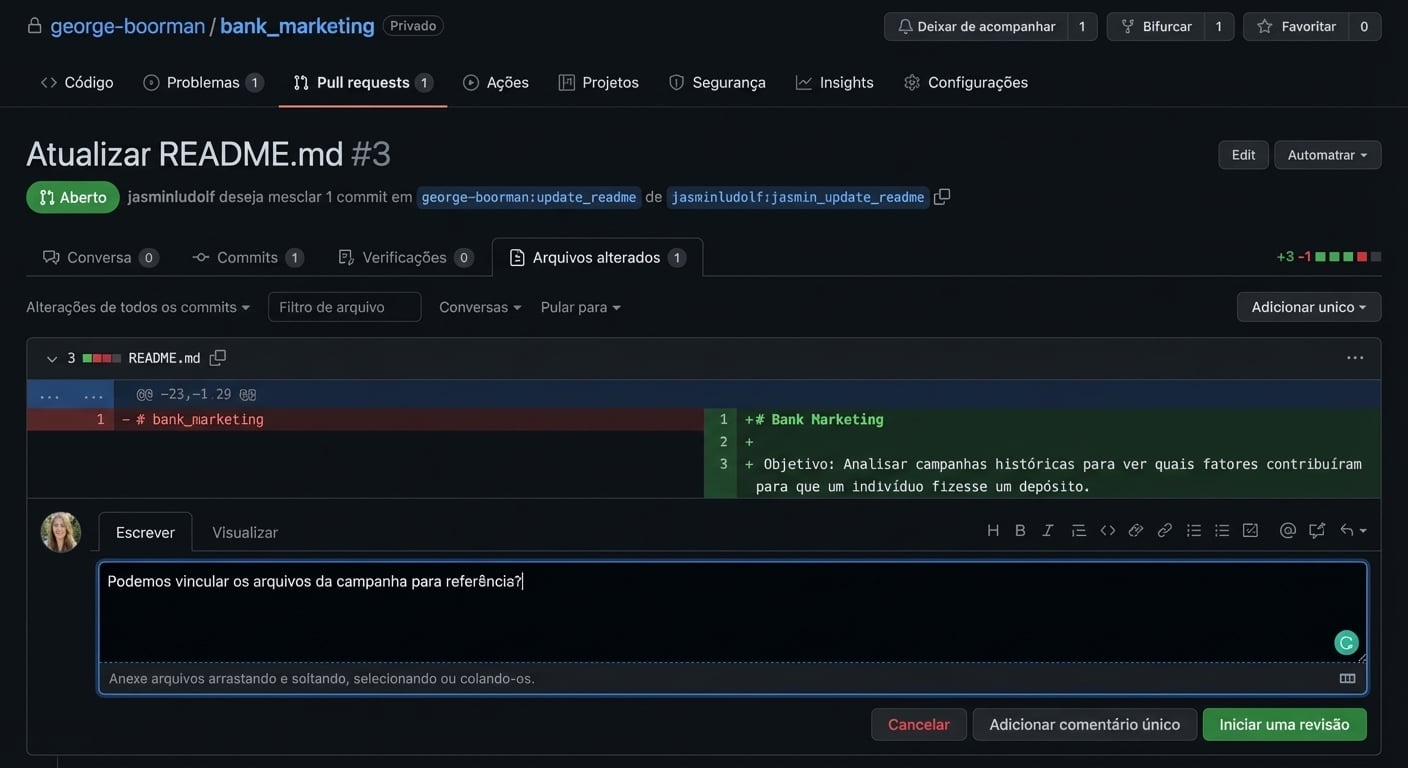The height and width of the screenshot is (768, 1408).
Task: Click the Aberto status badge
Action: click(73, 197)
